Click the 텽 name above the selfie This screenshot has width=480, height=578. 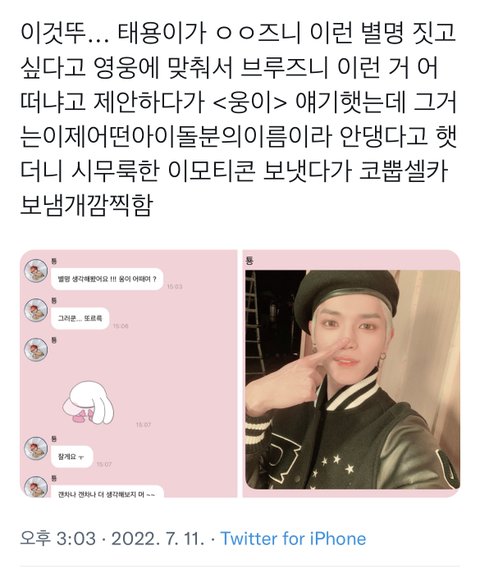tap(250, 261)
